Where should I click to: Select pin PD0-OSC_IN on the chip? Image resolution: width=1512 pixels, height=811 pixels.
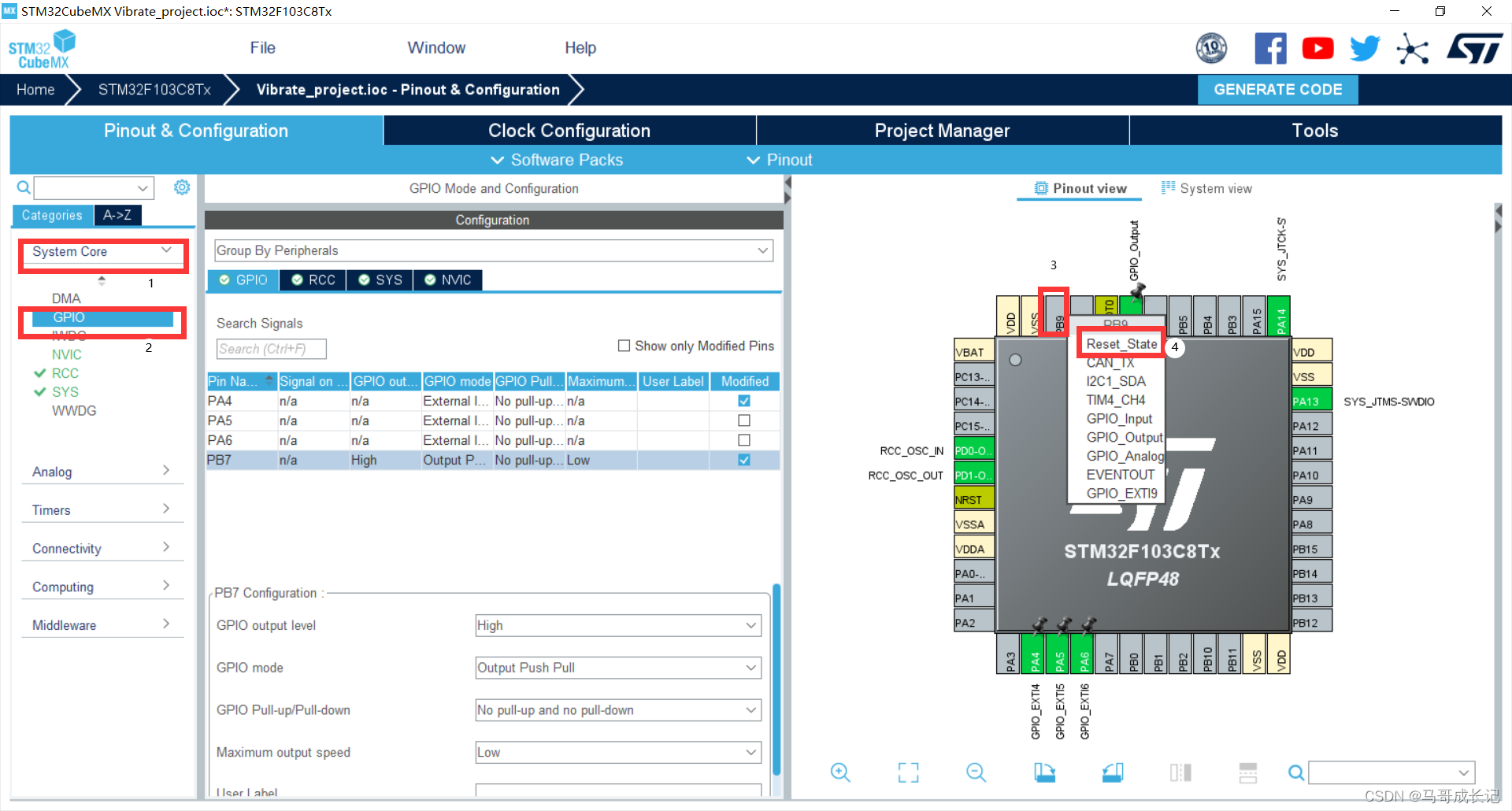click(x=974, y=450)
